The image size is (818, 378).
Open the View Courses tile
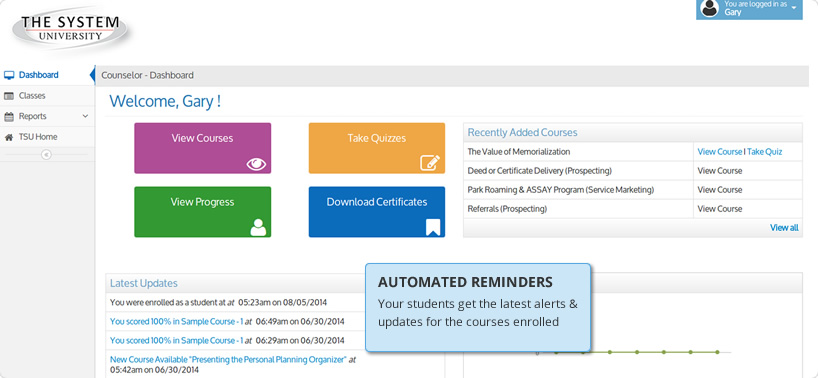tap(202, 148)
